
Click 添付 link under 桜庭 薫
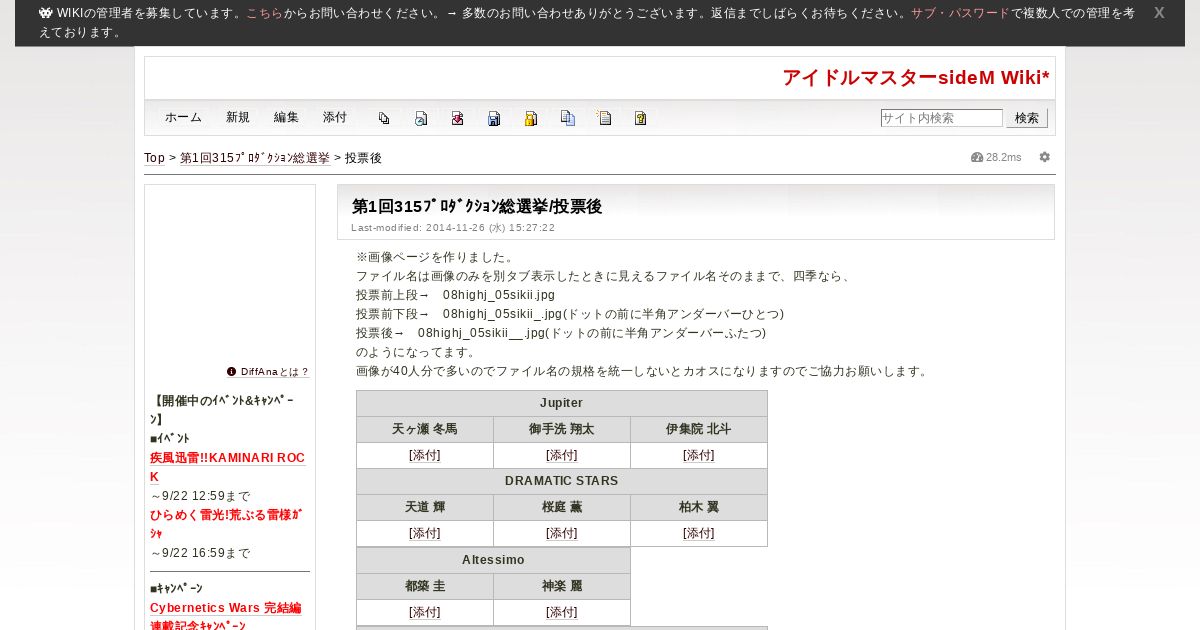coord(562,533)
